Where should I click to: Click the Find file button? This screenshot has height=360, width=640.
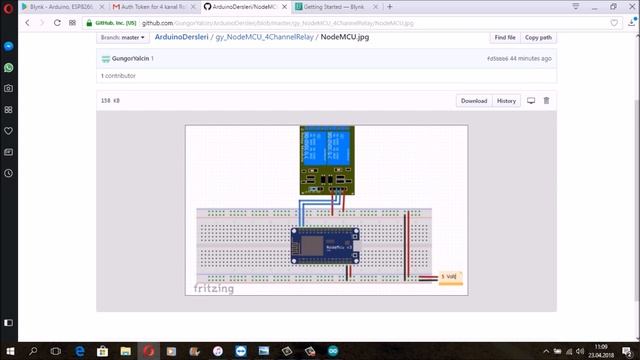(x=504, y=37)
